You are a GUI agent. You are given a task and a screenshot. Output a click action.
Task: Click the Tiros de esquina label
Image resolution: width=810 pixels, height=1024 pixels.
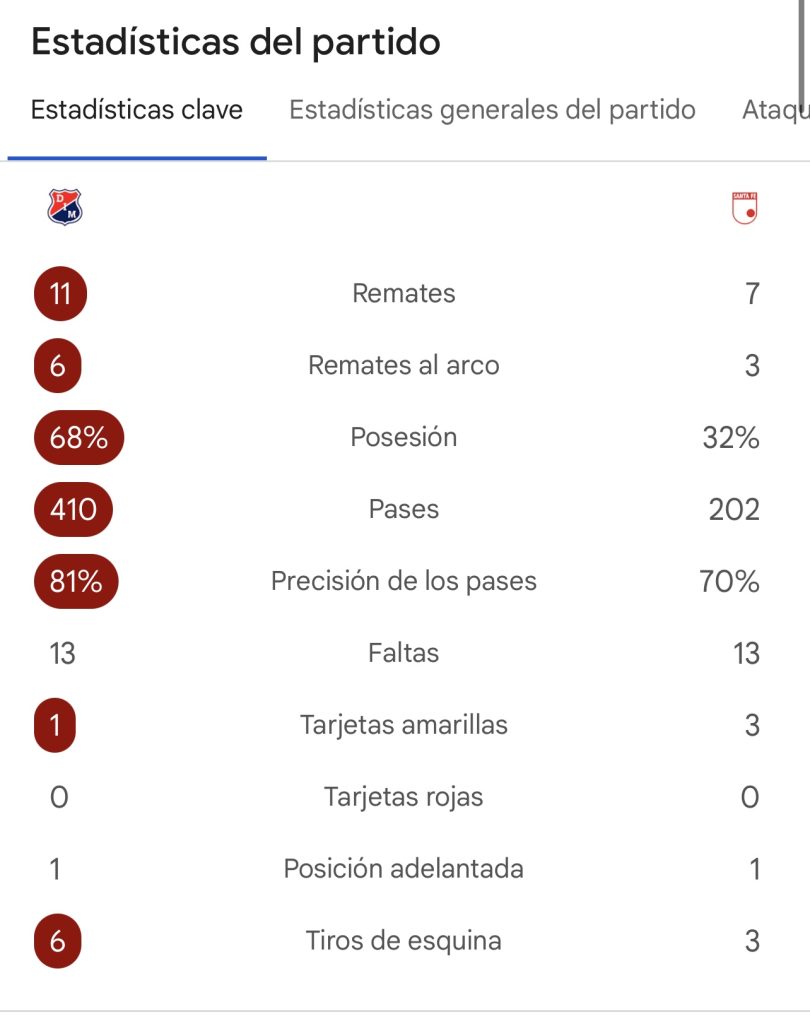point(404,941)
